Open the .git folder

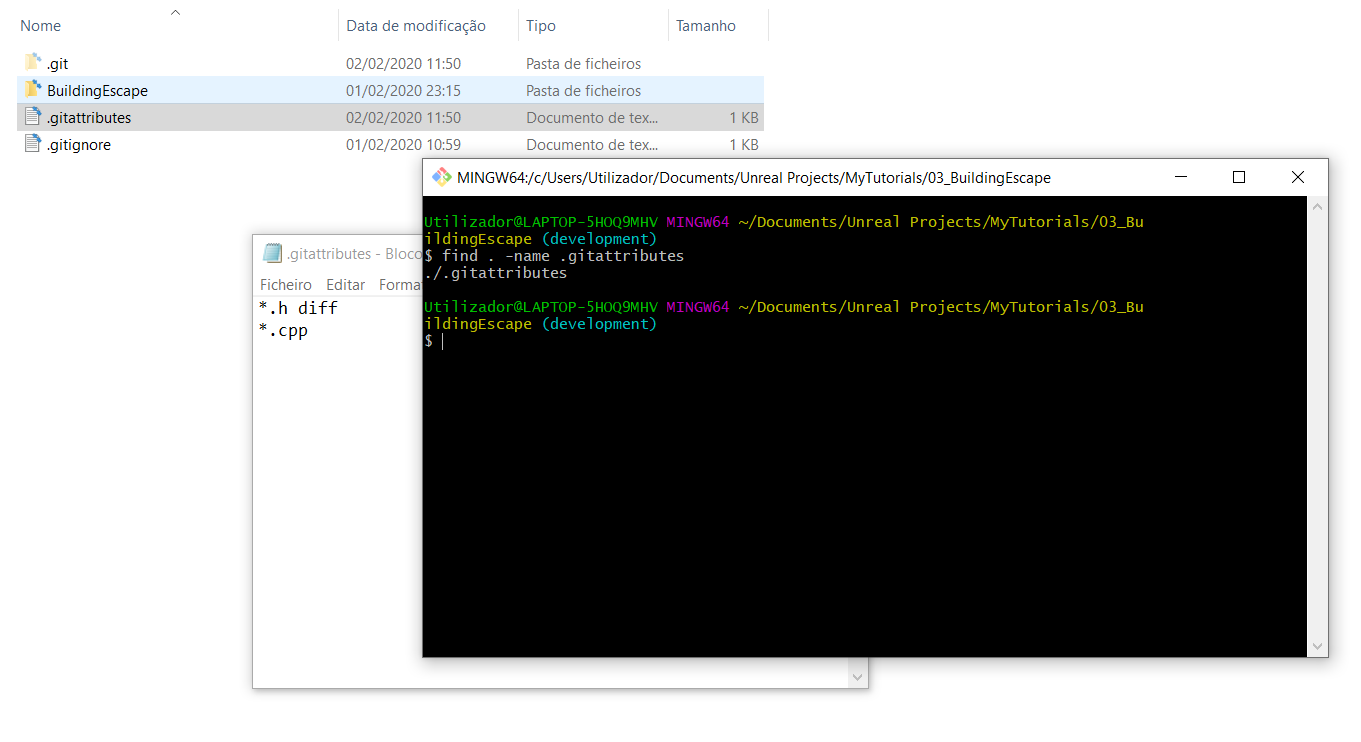coord(57,62)
